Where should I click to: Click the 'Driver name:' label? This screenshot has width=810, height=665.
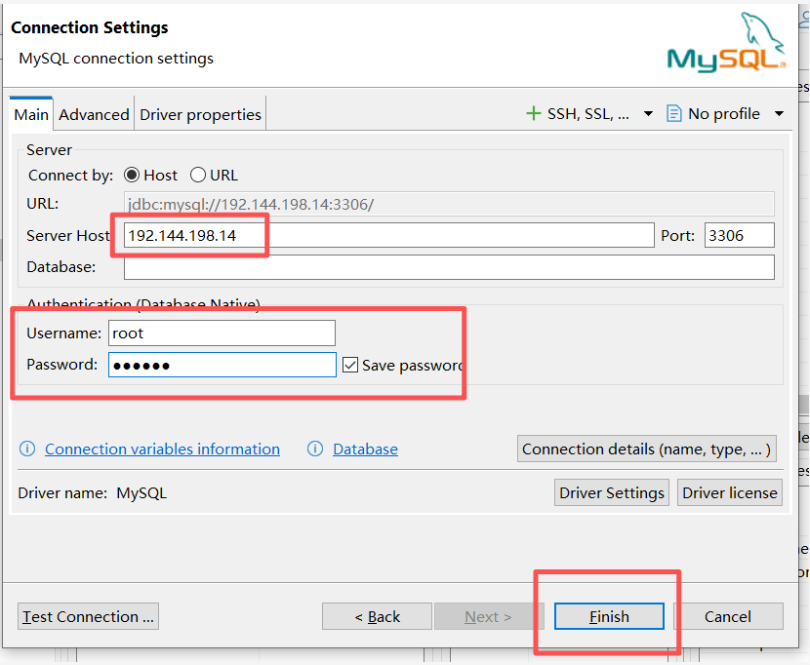coord(63,493)
